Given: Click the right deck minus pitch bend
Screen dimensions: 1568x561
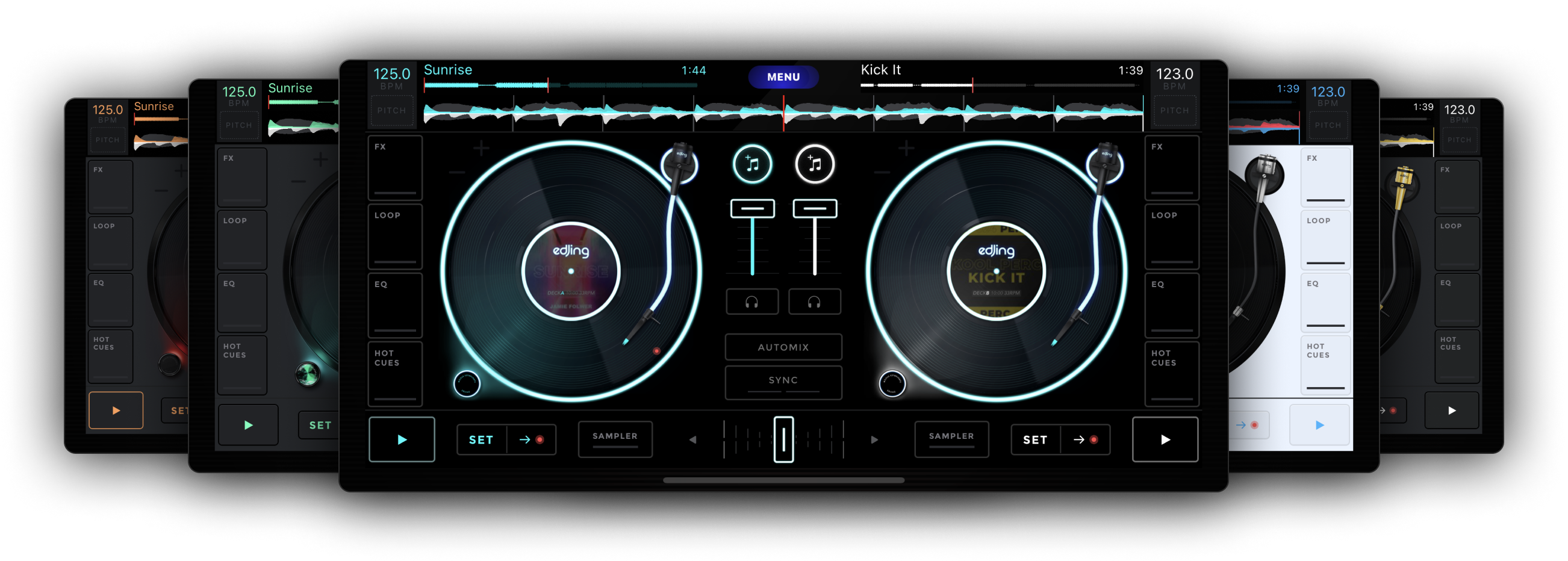Looking at the screenshot, I should (882, 173).
